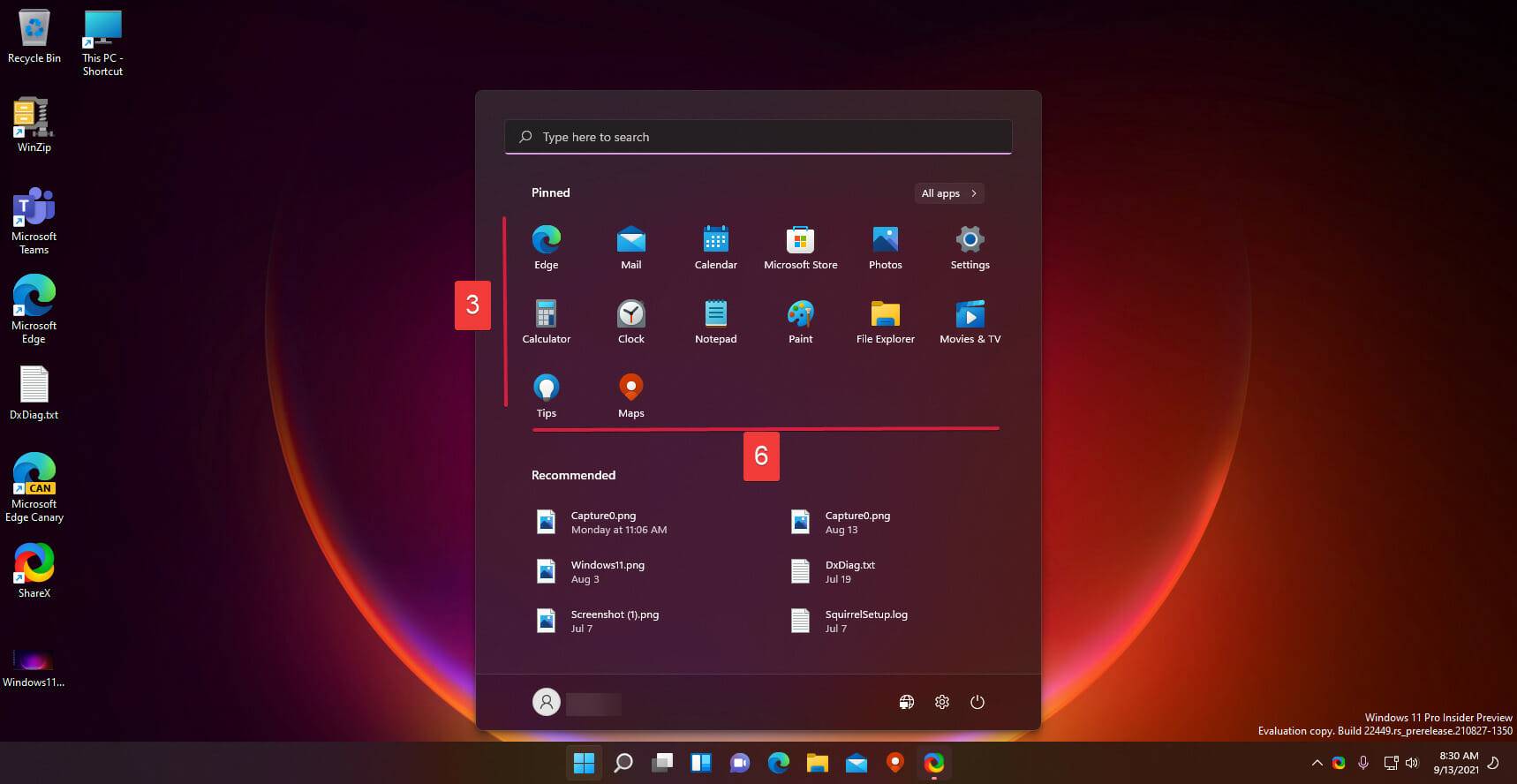The width and height of the screenshot is (1517, 784).
Task: Open Microsoft Store from pinned apps
Action: 800,247
